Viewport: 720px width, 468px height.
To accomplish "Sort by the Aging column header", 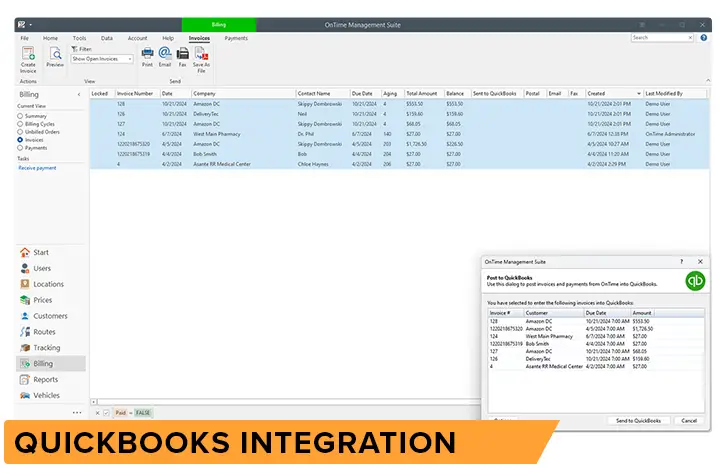I will pos(393,93).
